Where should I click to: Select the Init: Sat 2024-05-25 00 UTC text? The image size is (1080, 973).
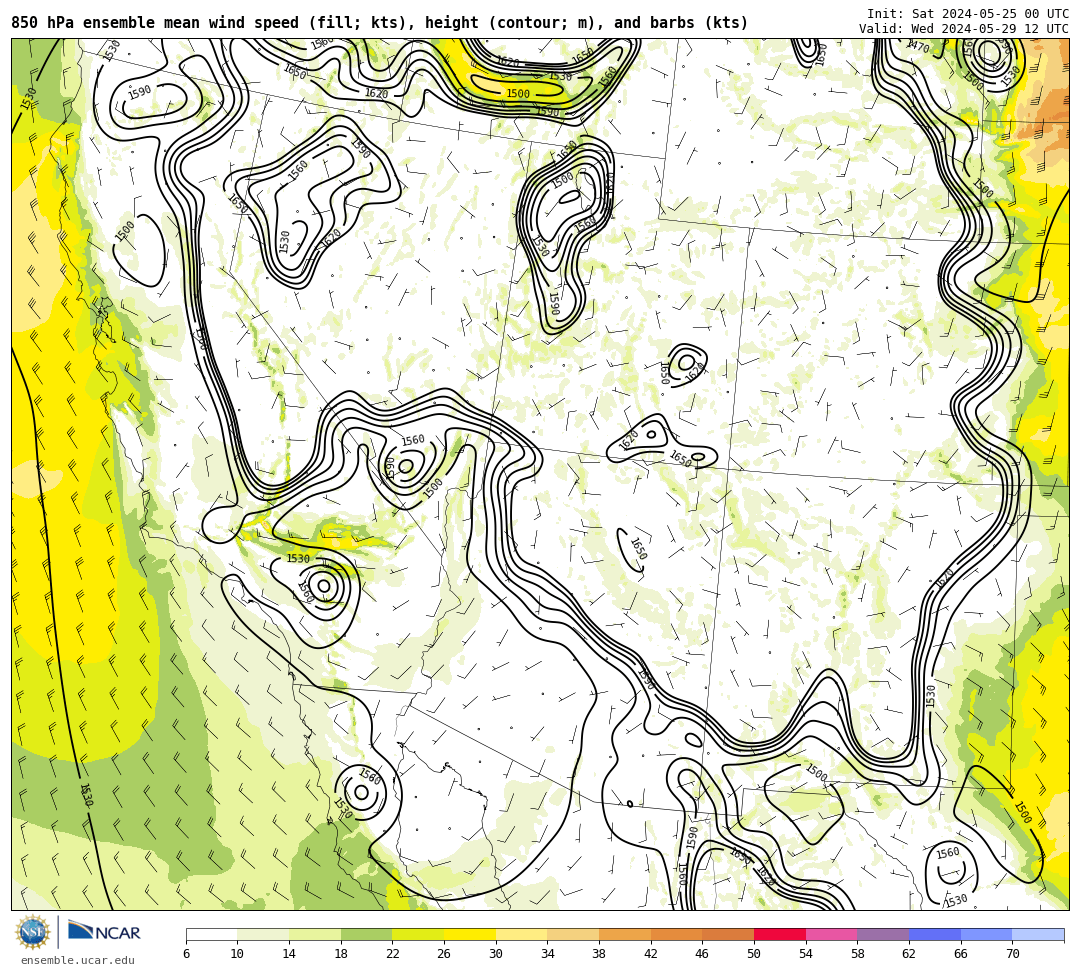point(968,14)
